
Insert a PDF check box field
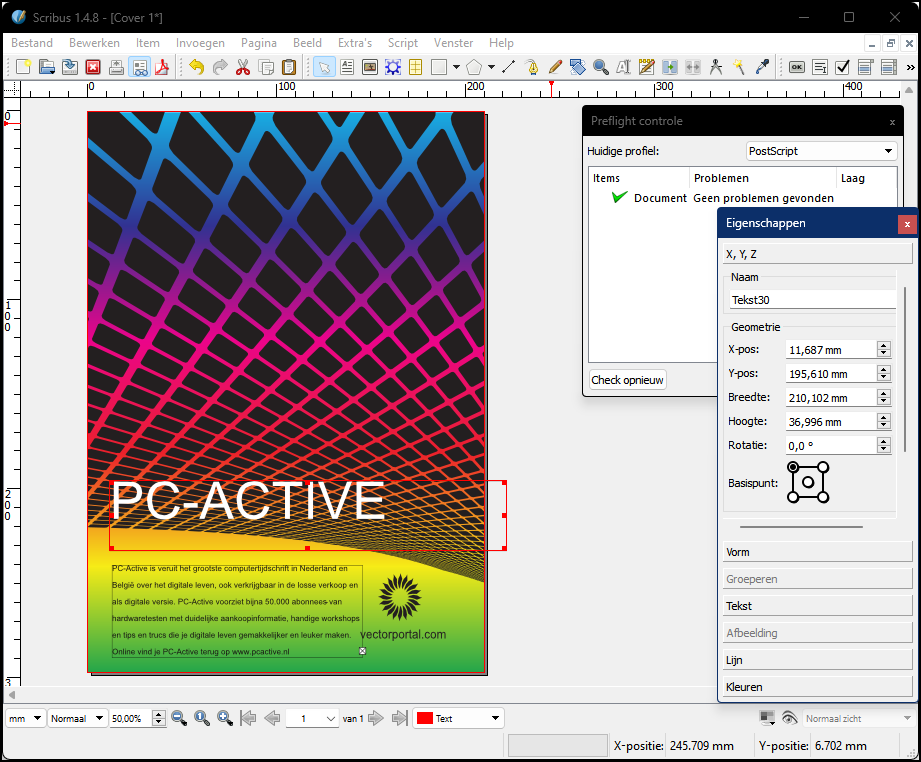843,67
